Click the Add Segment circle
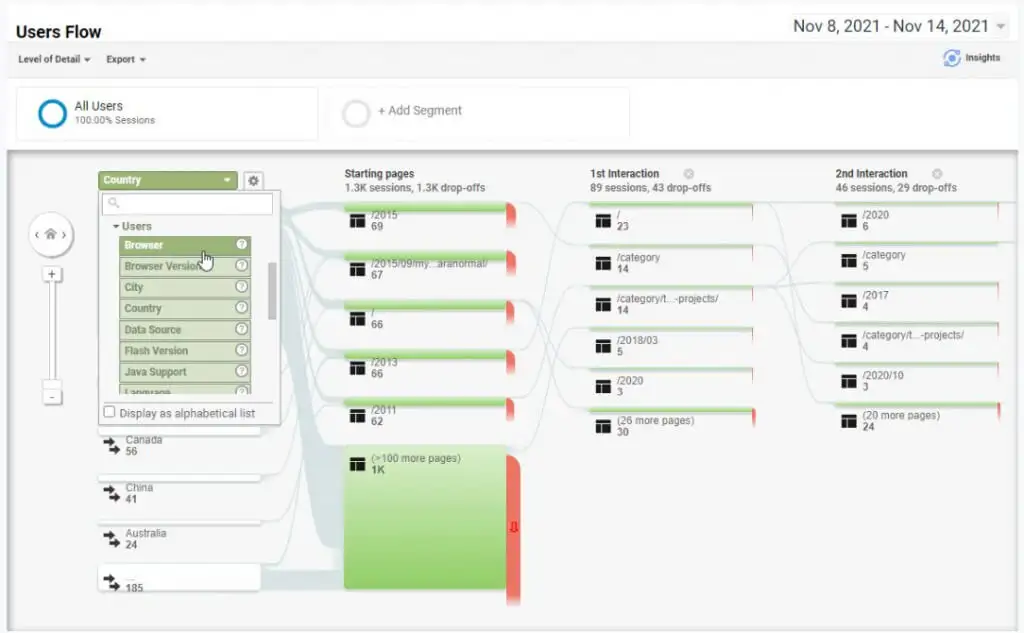Screen dimensions: 1024x633 pyautogui.click(x=356, y=113)
